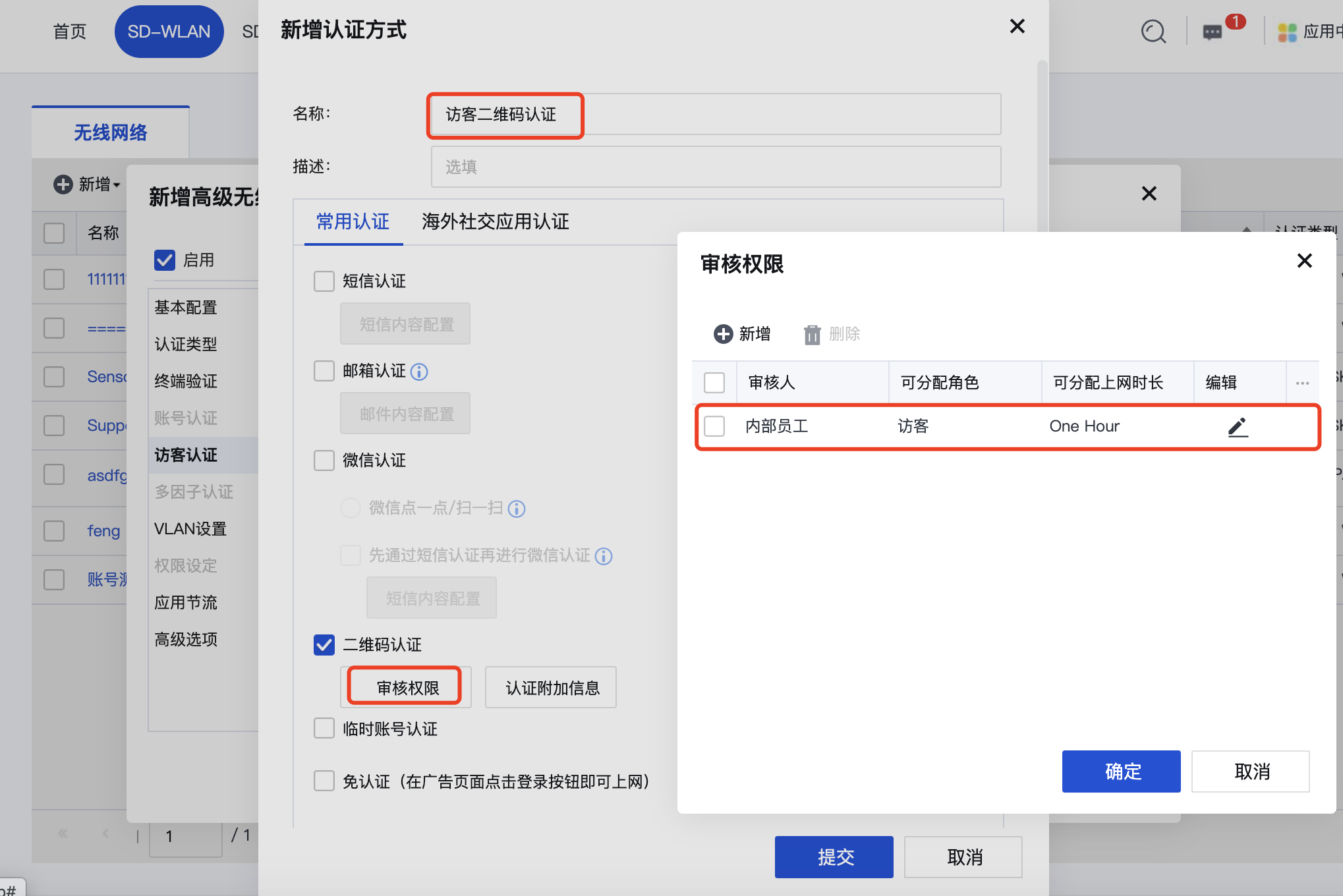Close the 审核权限 dialog

pos(1304,261)
